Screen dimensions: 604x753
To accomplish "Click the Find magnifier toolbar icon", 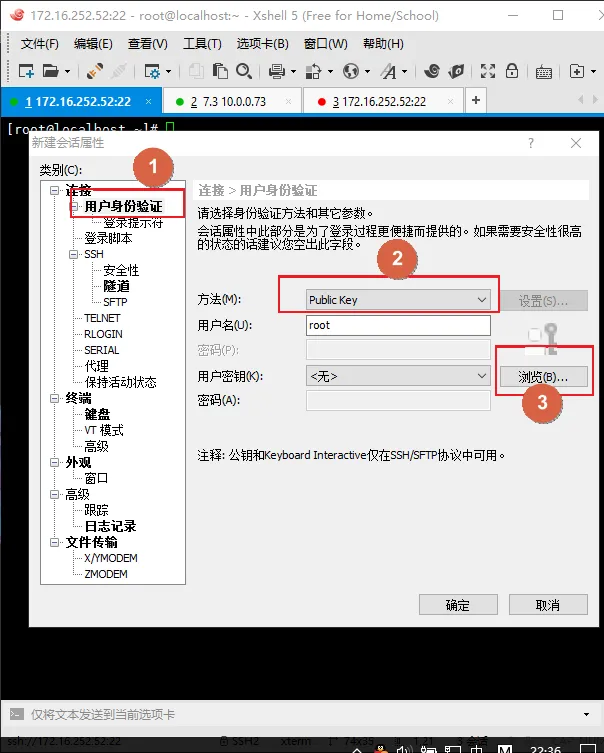I will [244, 72].
